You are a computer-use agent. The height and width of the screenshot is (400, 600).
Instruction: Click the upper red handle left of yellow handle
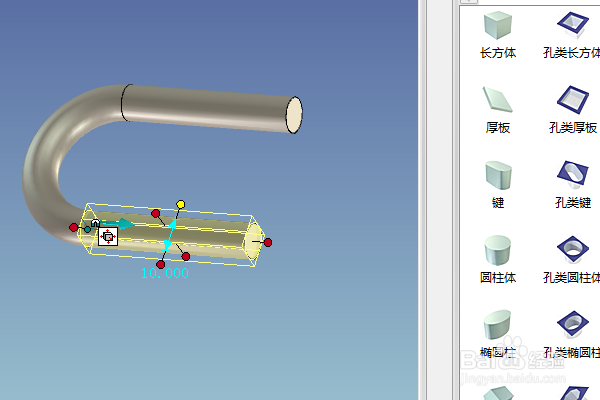pos(155,214)
